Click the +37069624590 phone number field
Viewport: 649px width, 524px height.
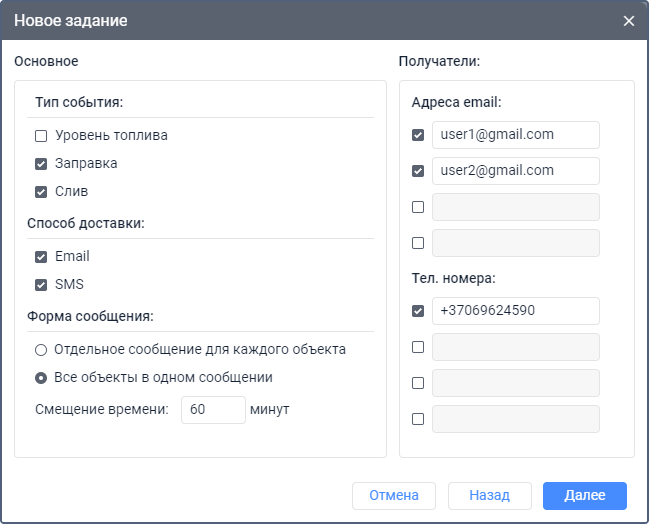tap(515, 311)
